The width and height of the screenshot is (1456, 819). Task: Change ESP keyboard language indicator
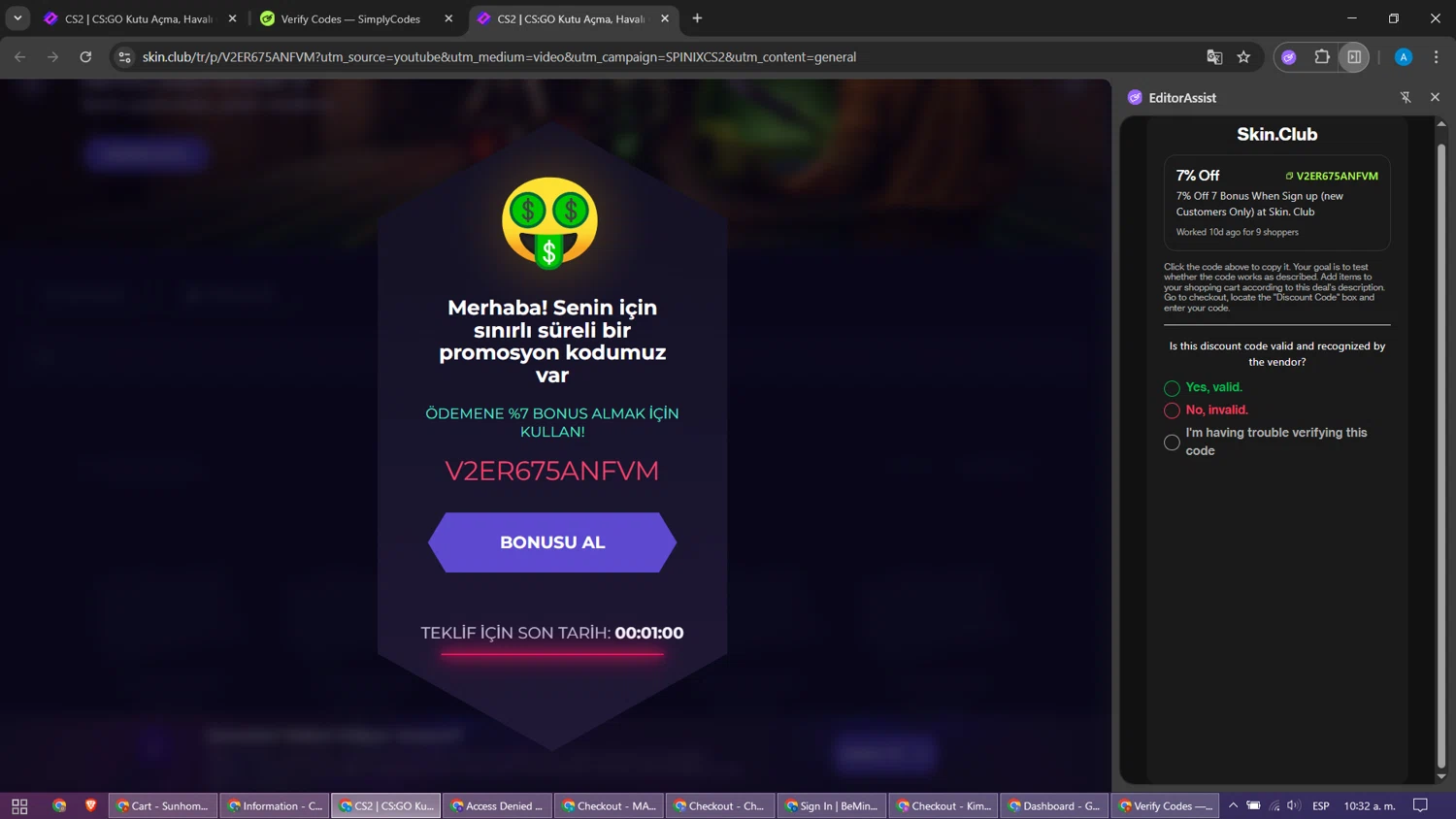point(1321,805)
